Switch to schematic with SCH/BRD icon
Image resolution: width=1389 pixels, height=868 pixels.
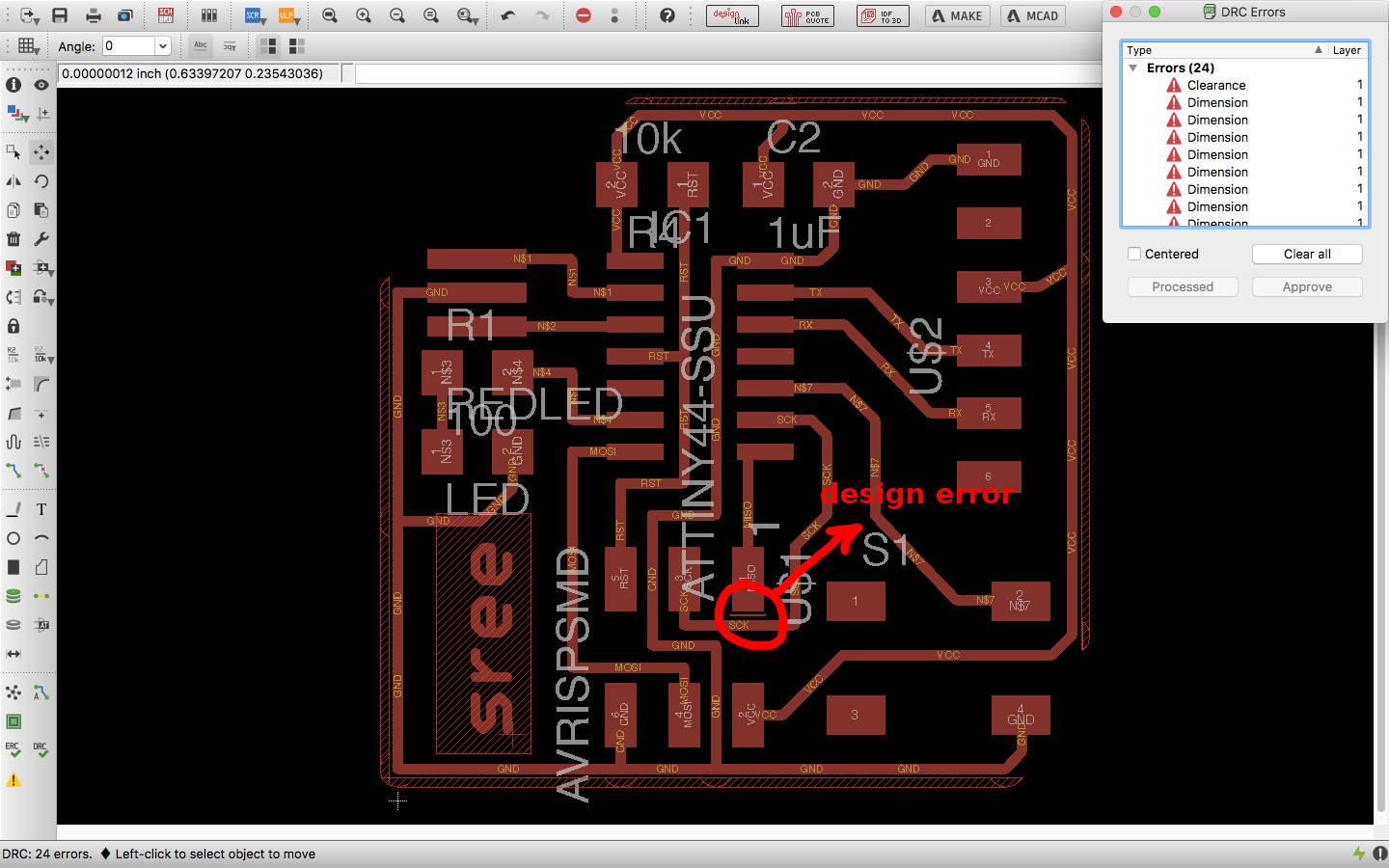coord(166,15)
